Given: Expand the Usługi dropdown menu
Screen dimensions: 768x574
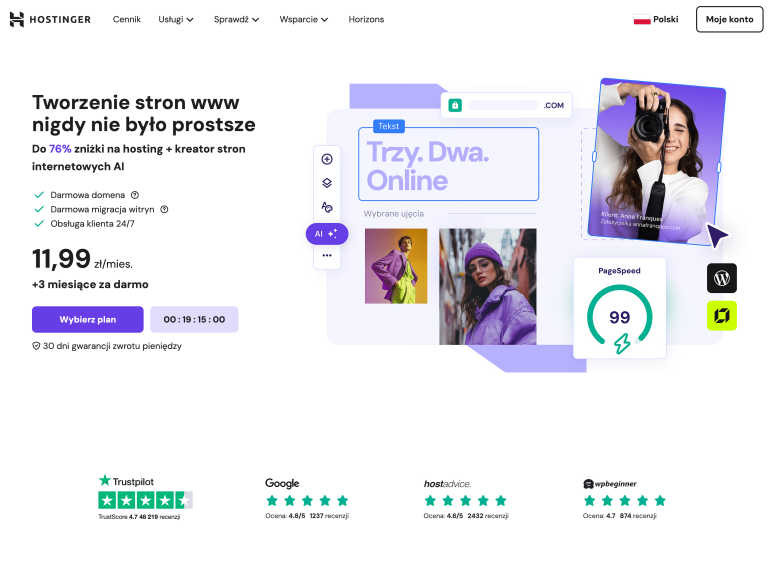Looking at the screenshot, I should tap(176, 20).
